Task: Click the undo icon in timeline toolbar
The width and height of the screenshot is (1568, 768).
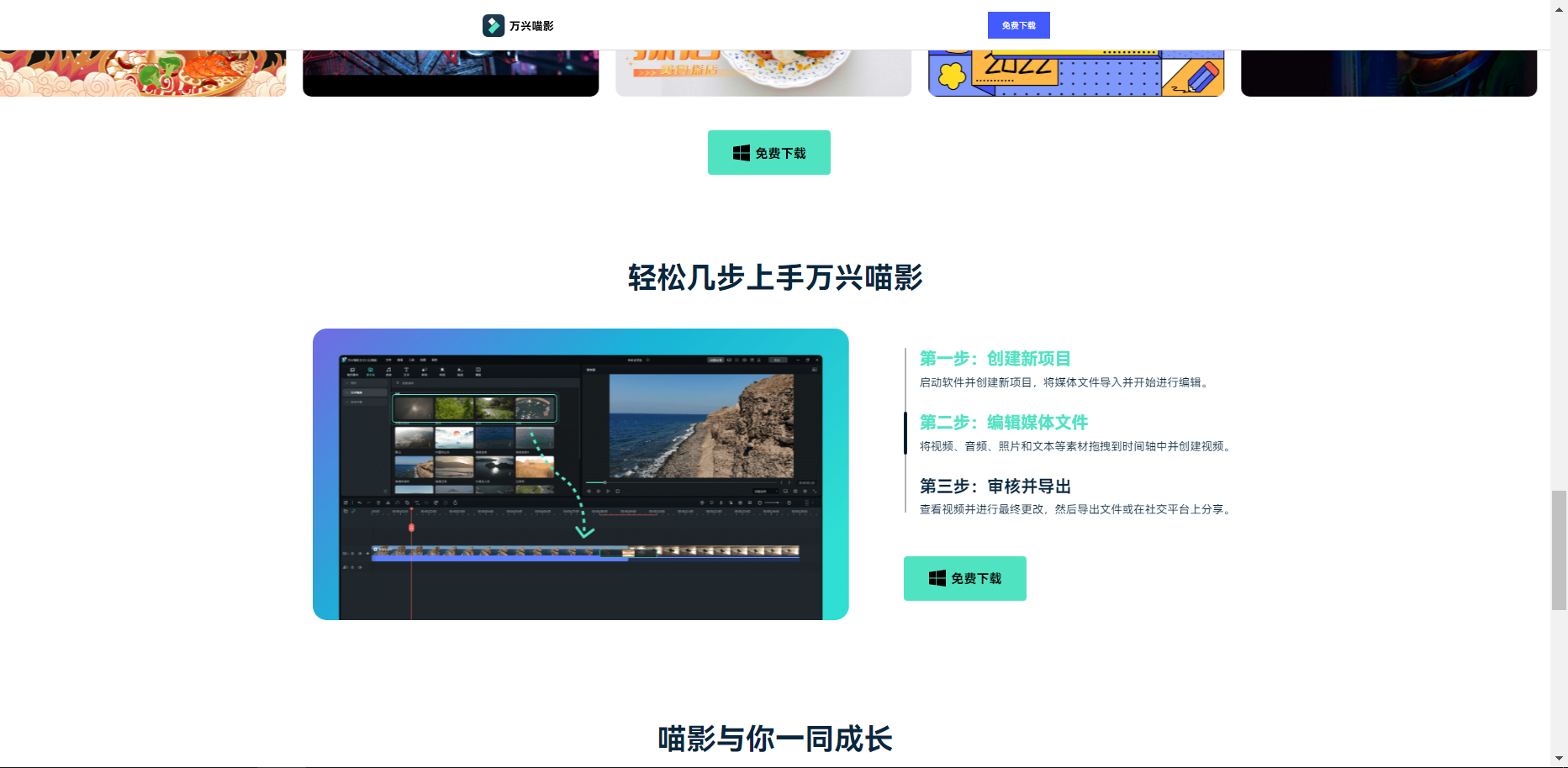Action: pyautogui.click(x=360, y=502)
